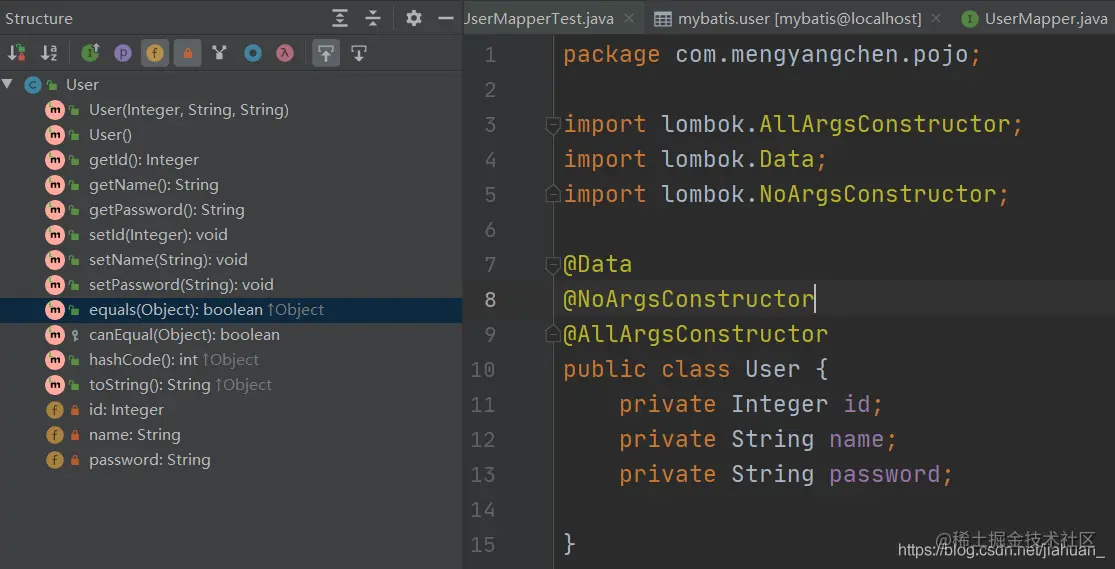Select hashCode(): int method
Viewport: 1115px width, 569px height.
[x=231, y=359]
